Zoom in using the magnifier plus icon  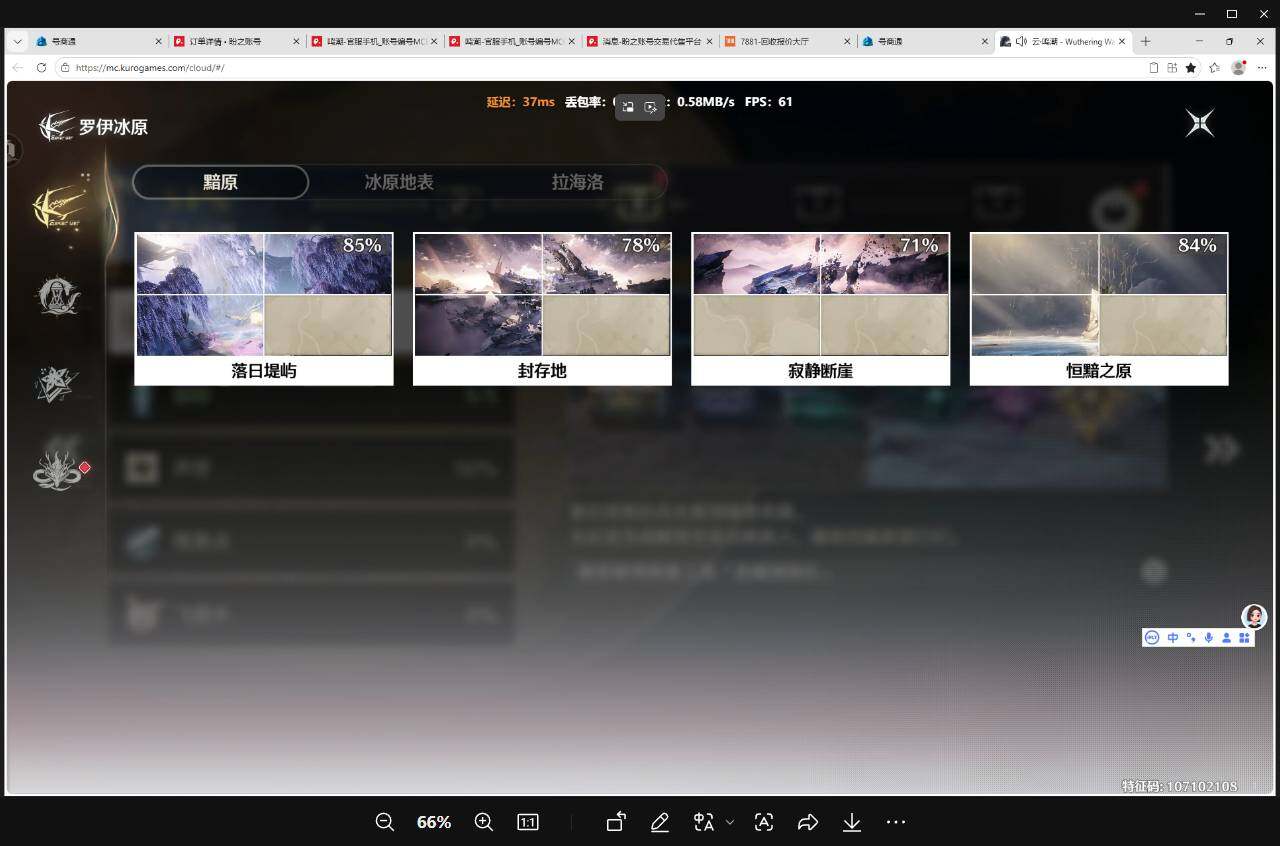(484, 822)
